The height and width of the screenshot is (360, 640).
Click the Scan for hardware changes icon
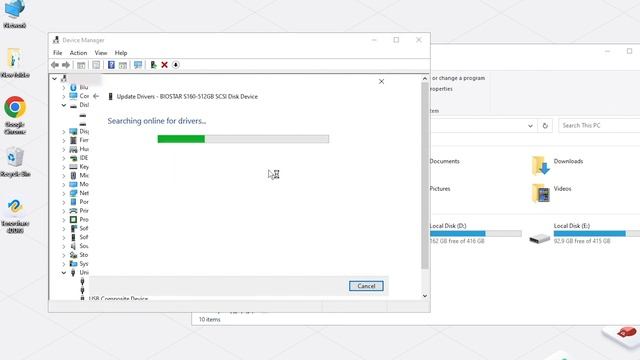click(x=138, y=65)
